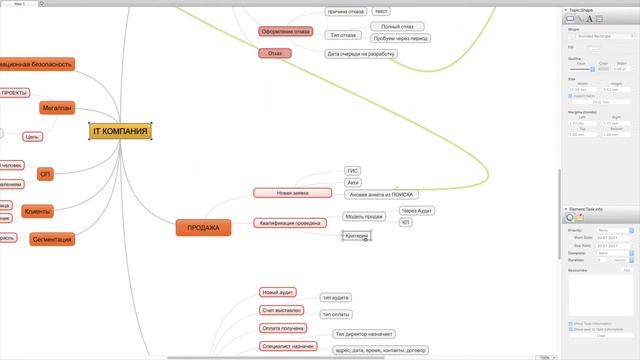The image size is (640, 360).
Task: Click the Bottom margin input field
Action: 616,134
